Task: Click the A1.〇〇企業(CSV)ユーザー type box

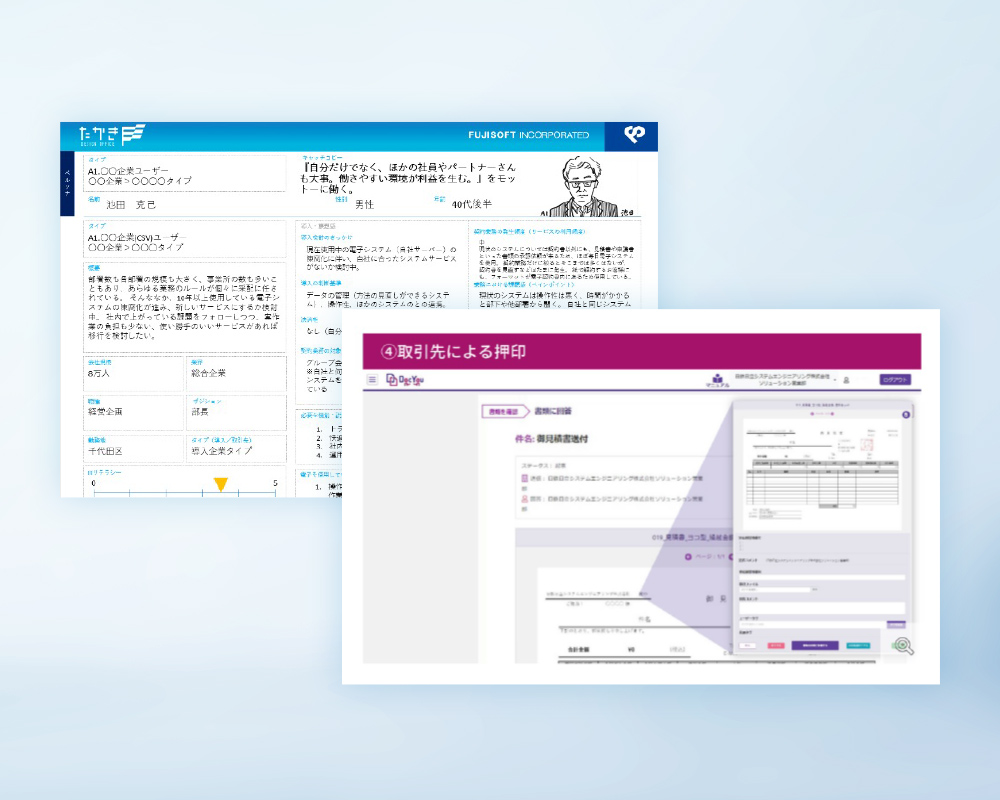Action: pyautogui.click(x=185, y=239)
